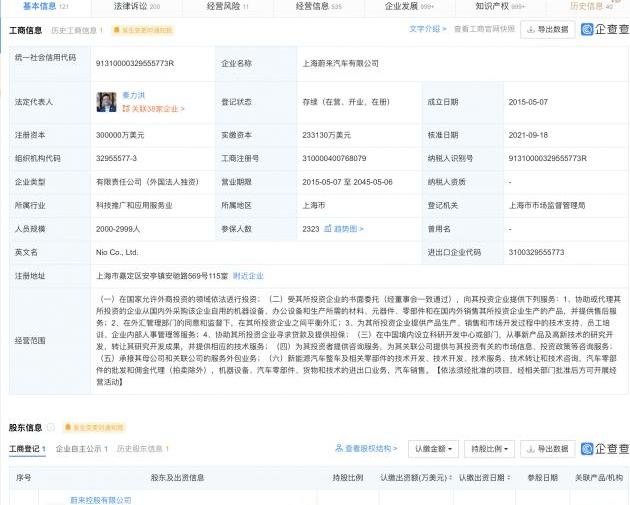Click the 企查查 logo in 工商信息 header
This screenshot has width=630, height=505.
[605, 29]
